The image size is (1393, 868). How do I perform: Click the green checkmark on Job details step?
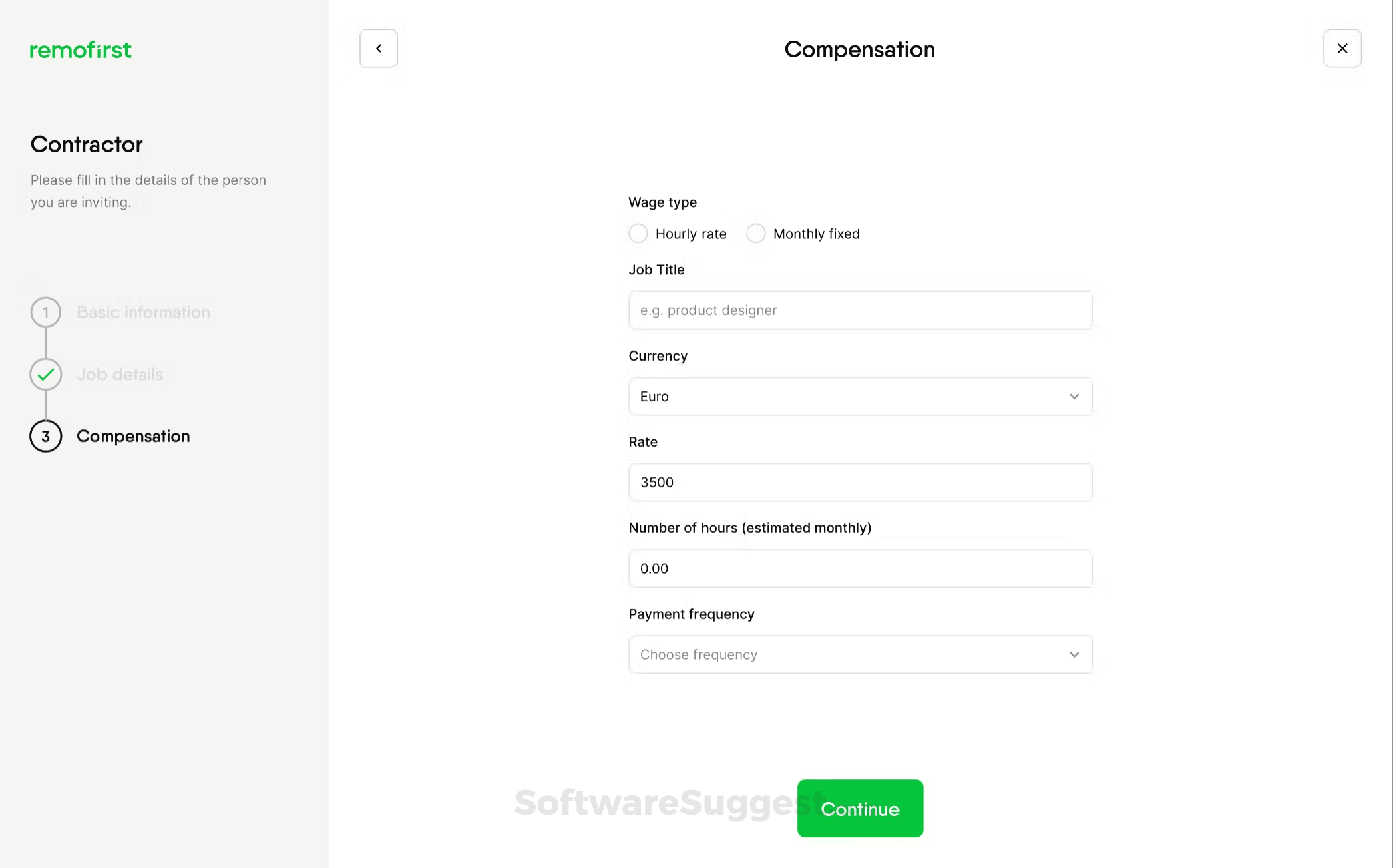pyautogui.click(x=45, y=374)
